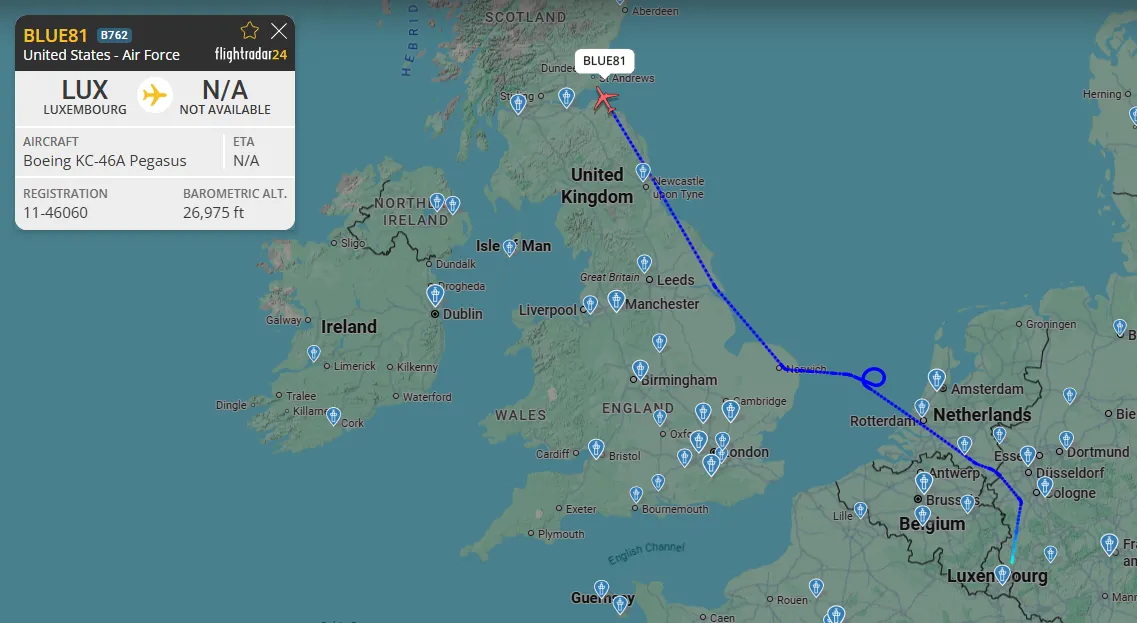Click the yellow airplane route icon in panel
1137x623 pixels.
[154, 95]
